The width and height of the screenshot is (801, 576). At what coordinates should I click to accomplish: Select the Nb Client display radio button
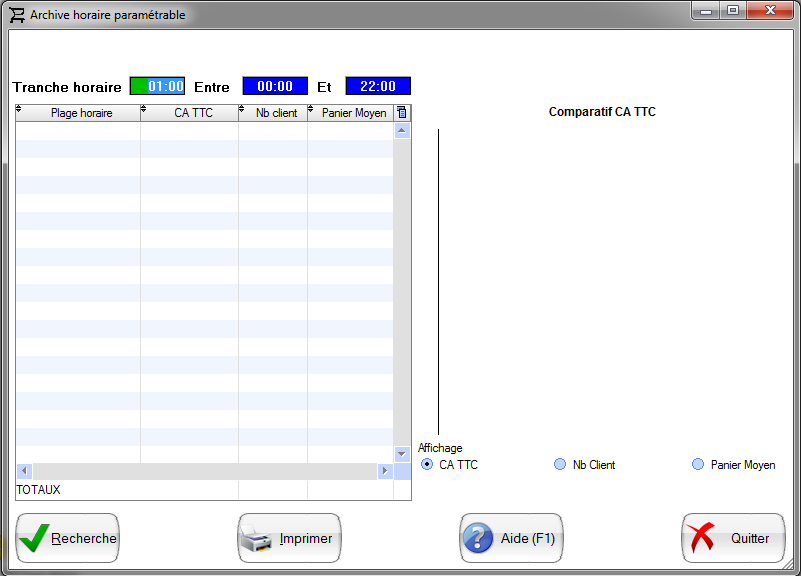click(x=560, y=464)
